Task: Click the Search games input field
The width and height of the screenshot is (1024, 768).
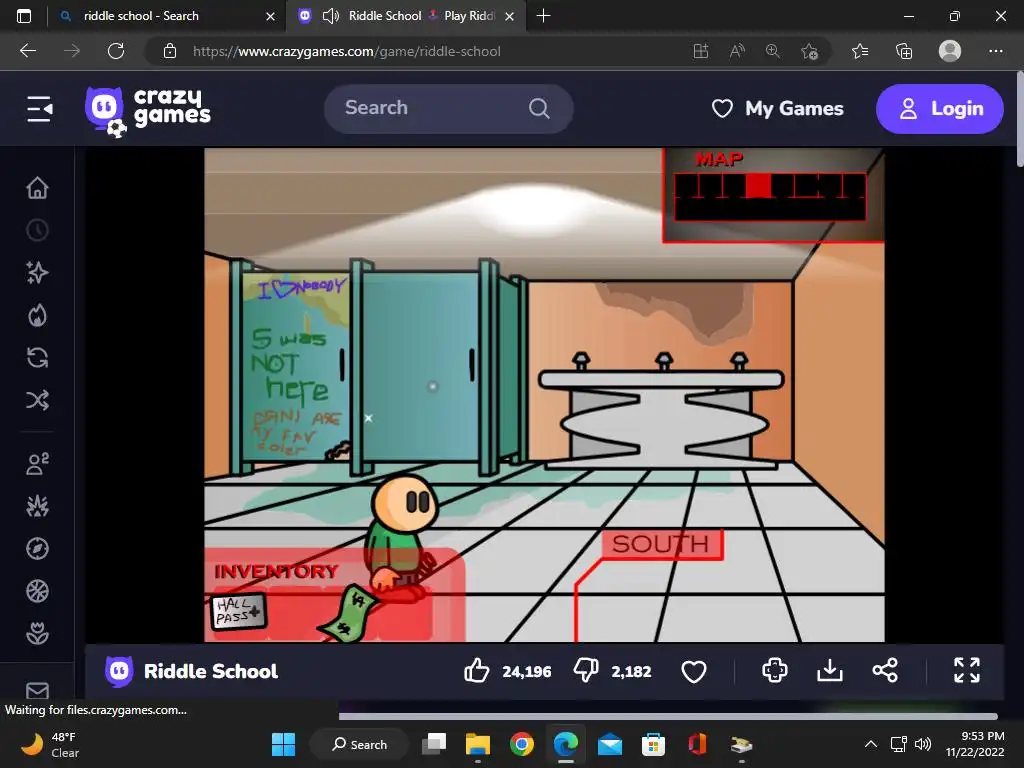Action: pyautogui.click(x=449, y=108)
